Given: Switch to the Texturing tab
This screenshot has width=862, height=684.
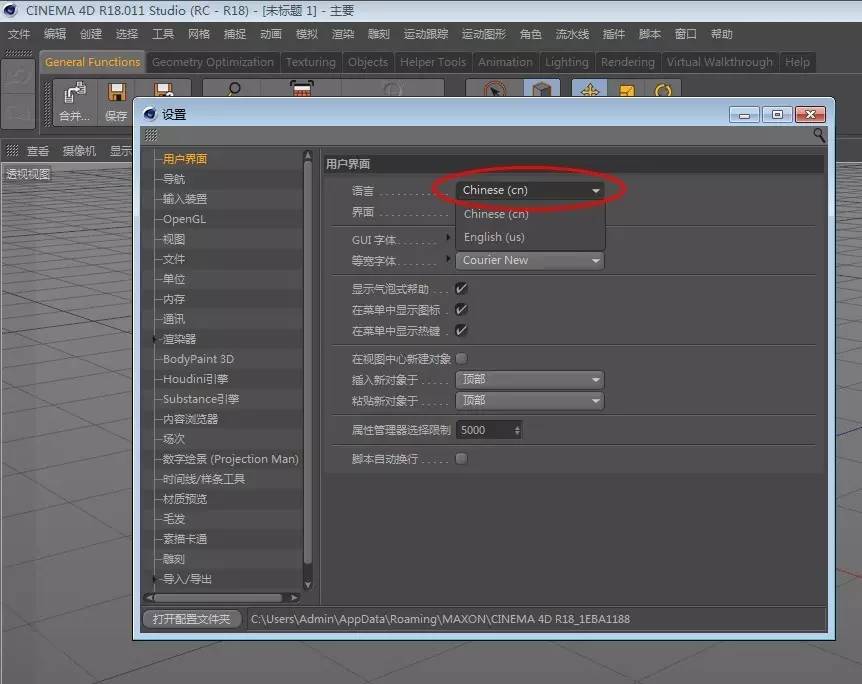Looking at the screenshot, I should click(x=311, y=62).
